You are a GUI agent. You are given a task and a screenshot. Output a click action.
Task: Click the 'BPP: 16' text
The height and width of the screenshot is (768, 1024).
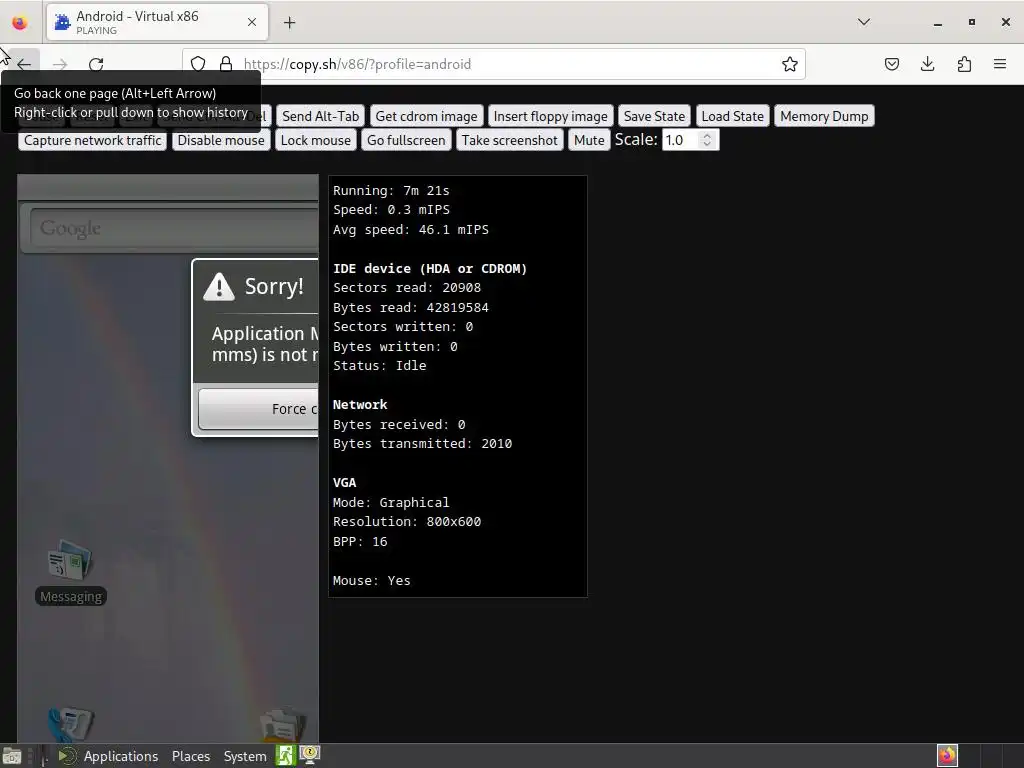360,541
